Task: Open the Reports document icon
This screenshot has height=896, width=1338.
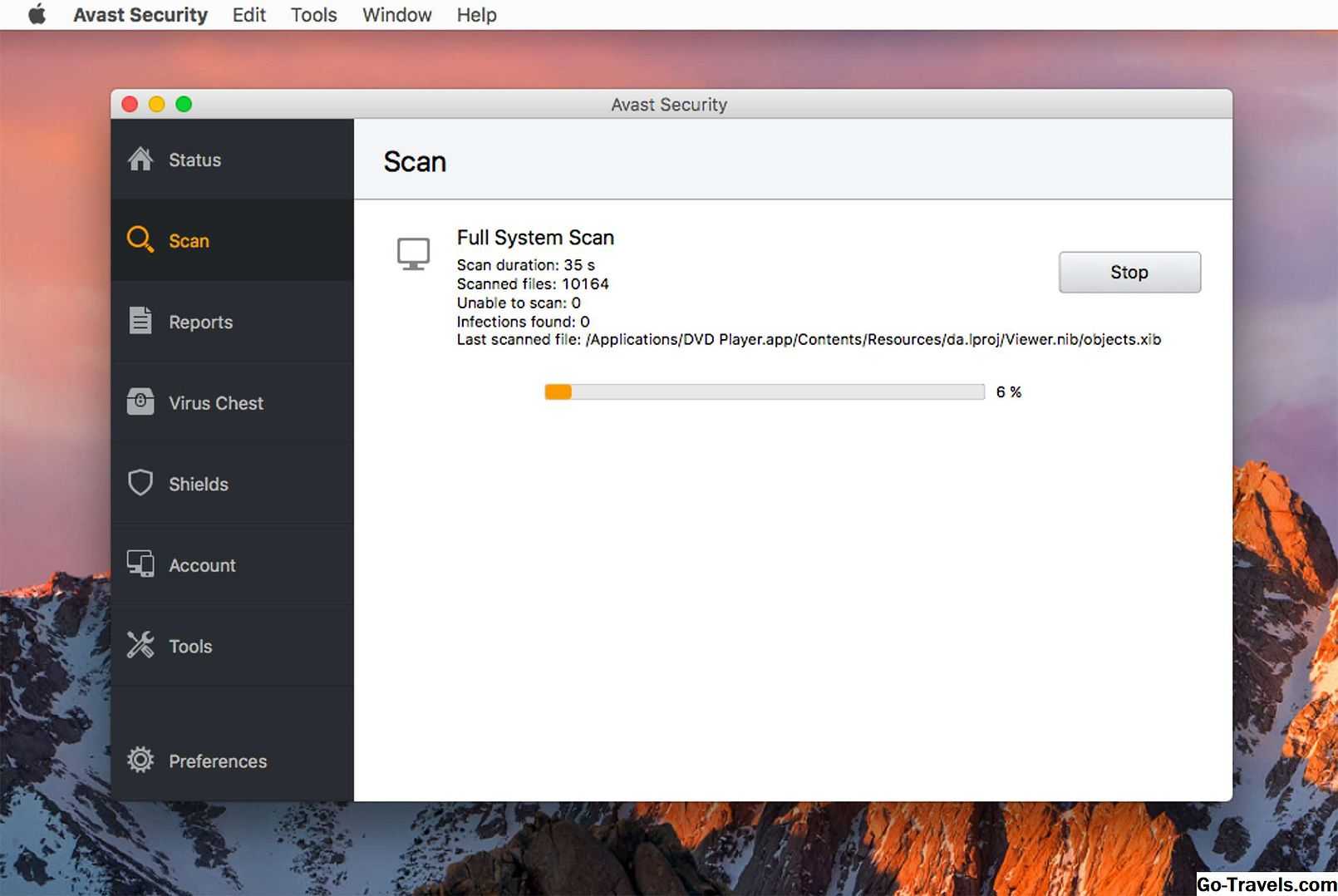Action: [x=140, y=321]
